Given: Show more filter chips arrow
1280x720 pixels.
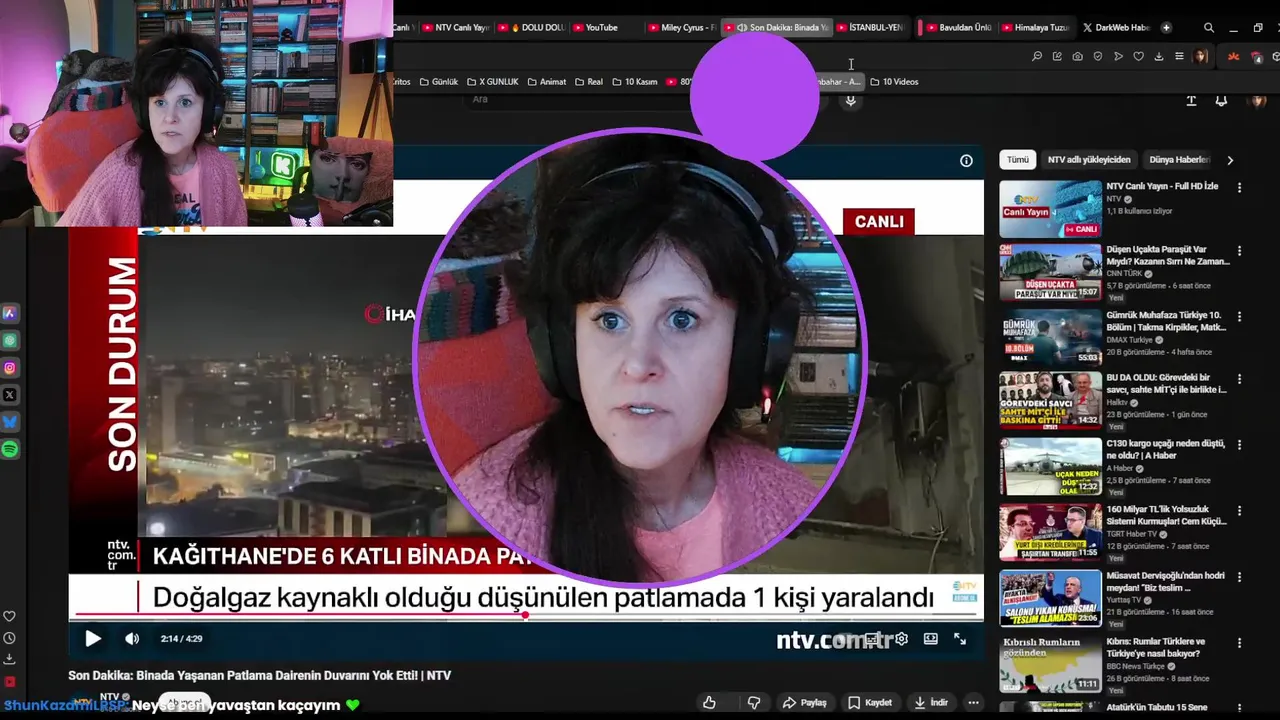Looking at the screenshot, I should (1230, 160).
